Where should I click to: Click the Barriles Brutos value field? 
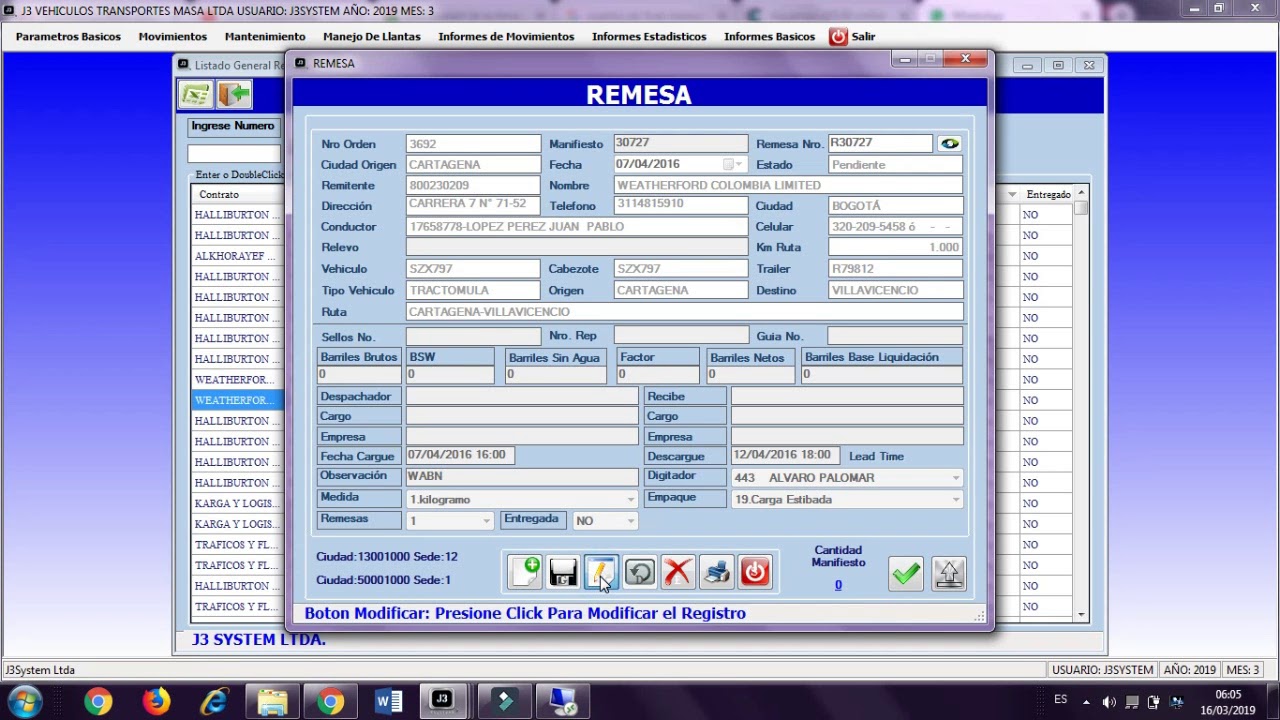point(360,375)
